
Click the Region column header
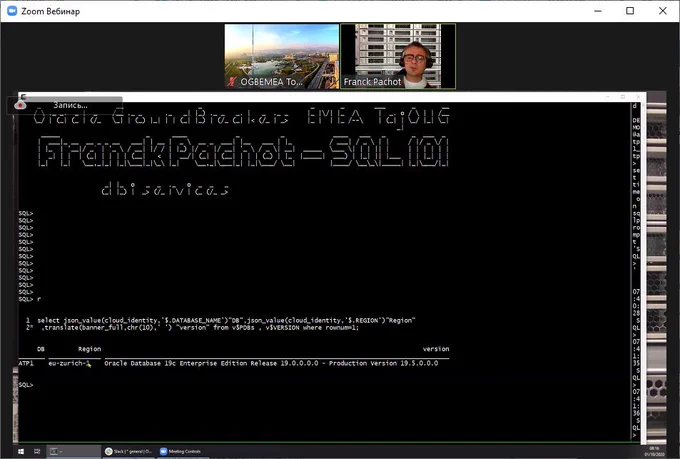89,349
